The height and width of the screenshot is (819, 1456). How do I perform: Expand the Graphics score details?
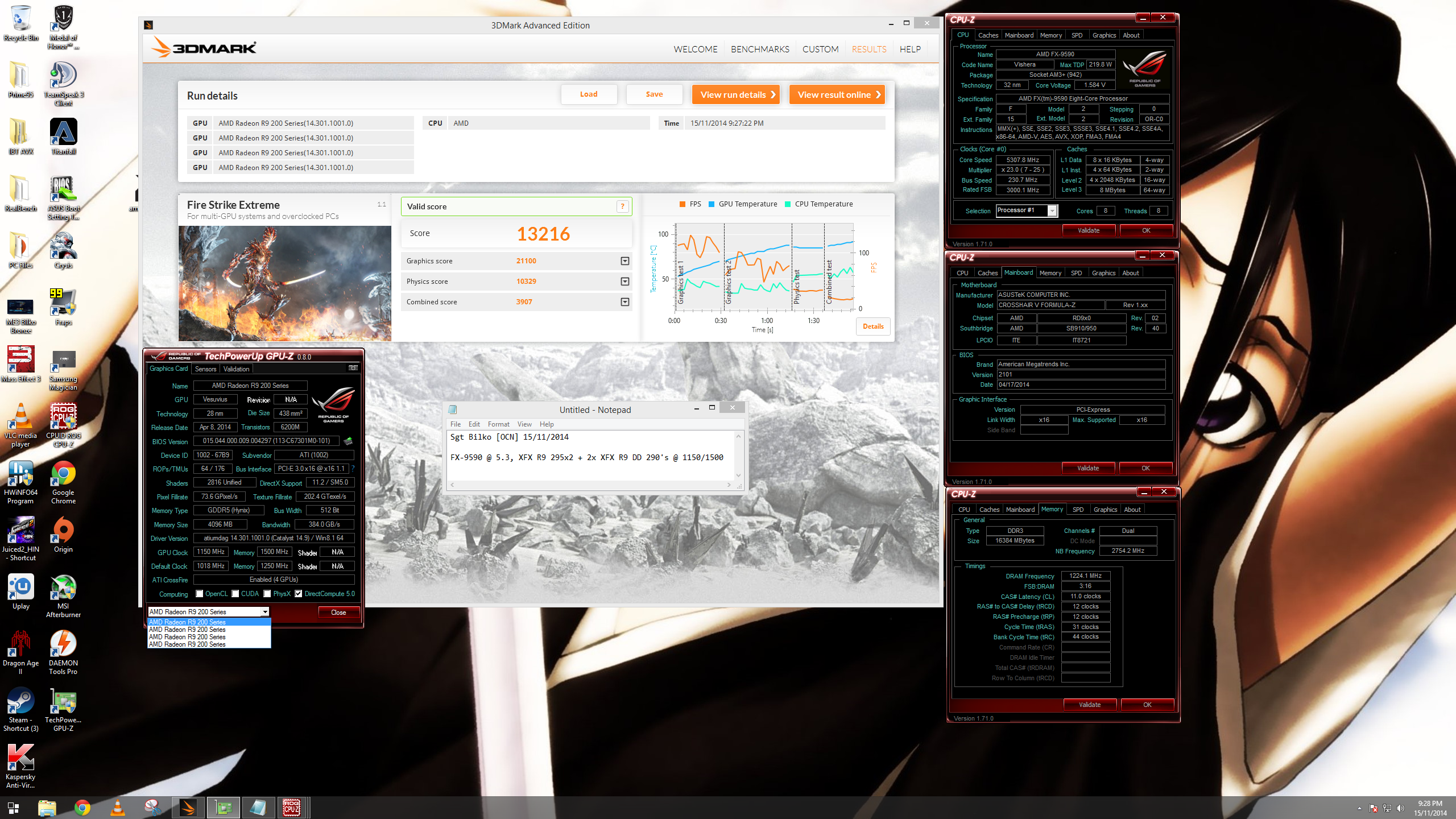pos(625,261)
